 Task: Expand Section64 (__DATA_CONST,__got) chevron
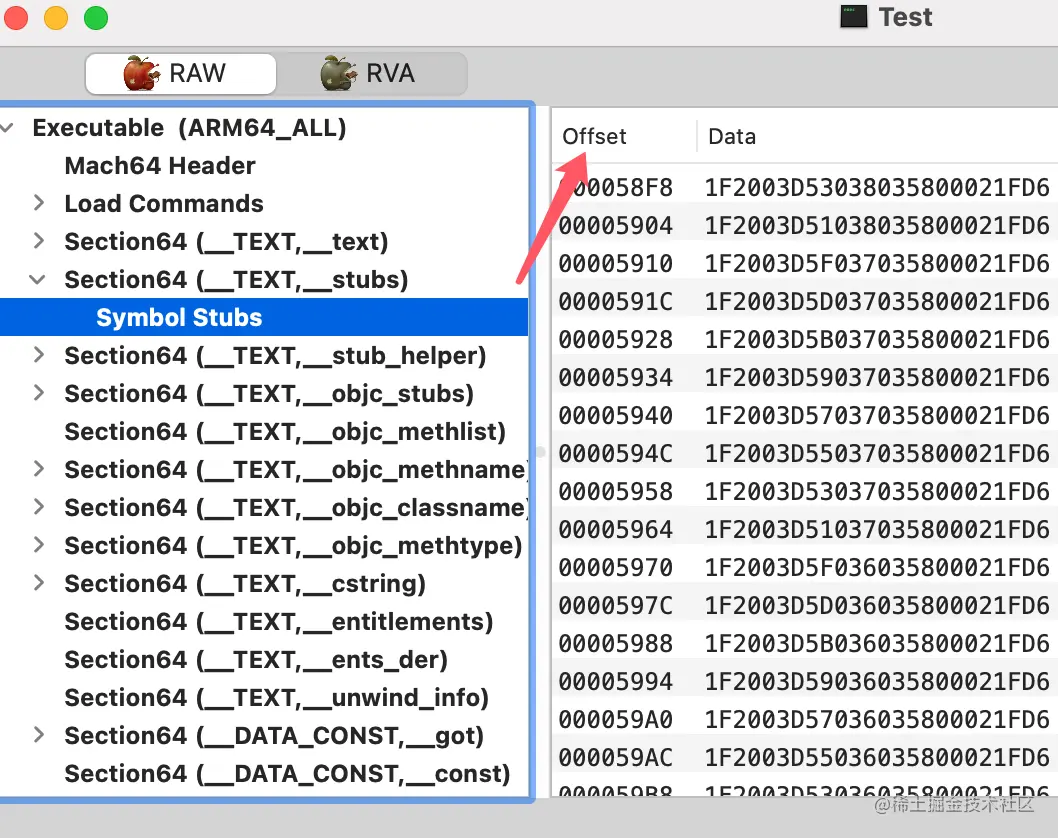tap(39, 735)
